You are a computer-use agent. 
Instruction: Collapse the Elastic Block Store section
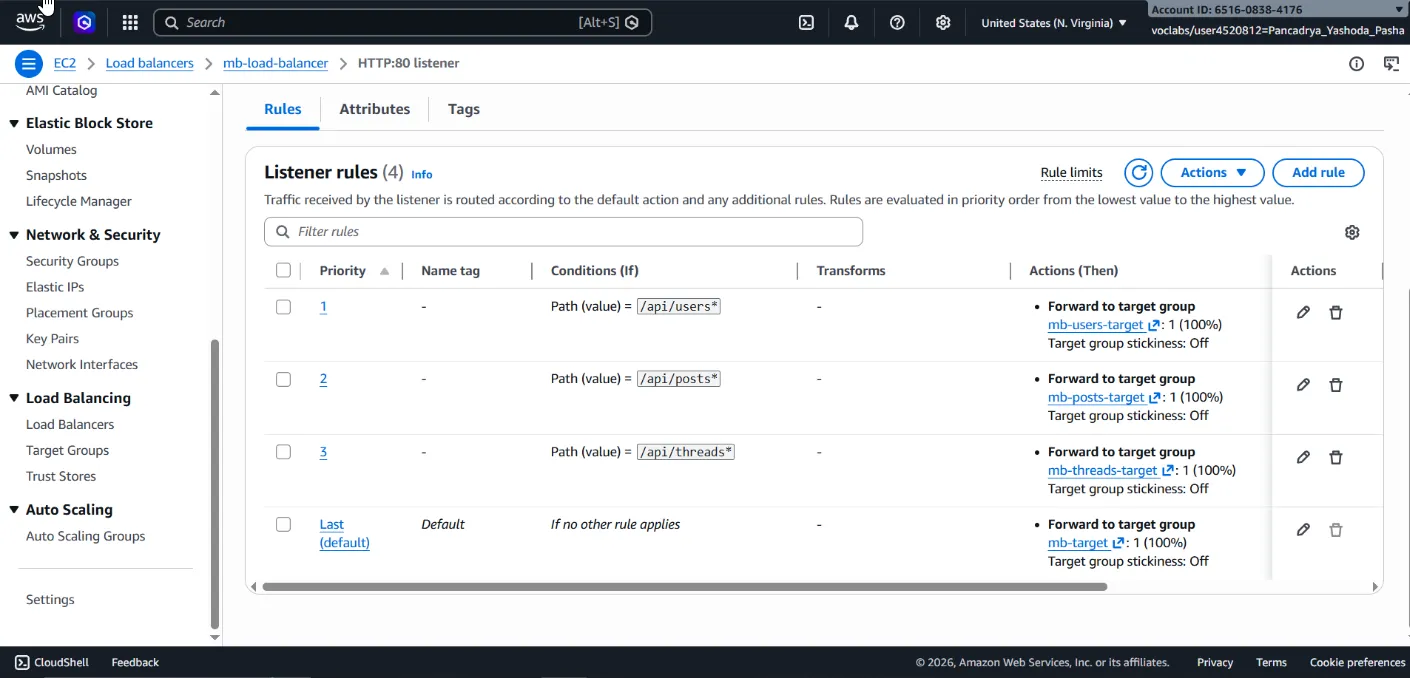click(x=14, y=123)
